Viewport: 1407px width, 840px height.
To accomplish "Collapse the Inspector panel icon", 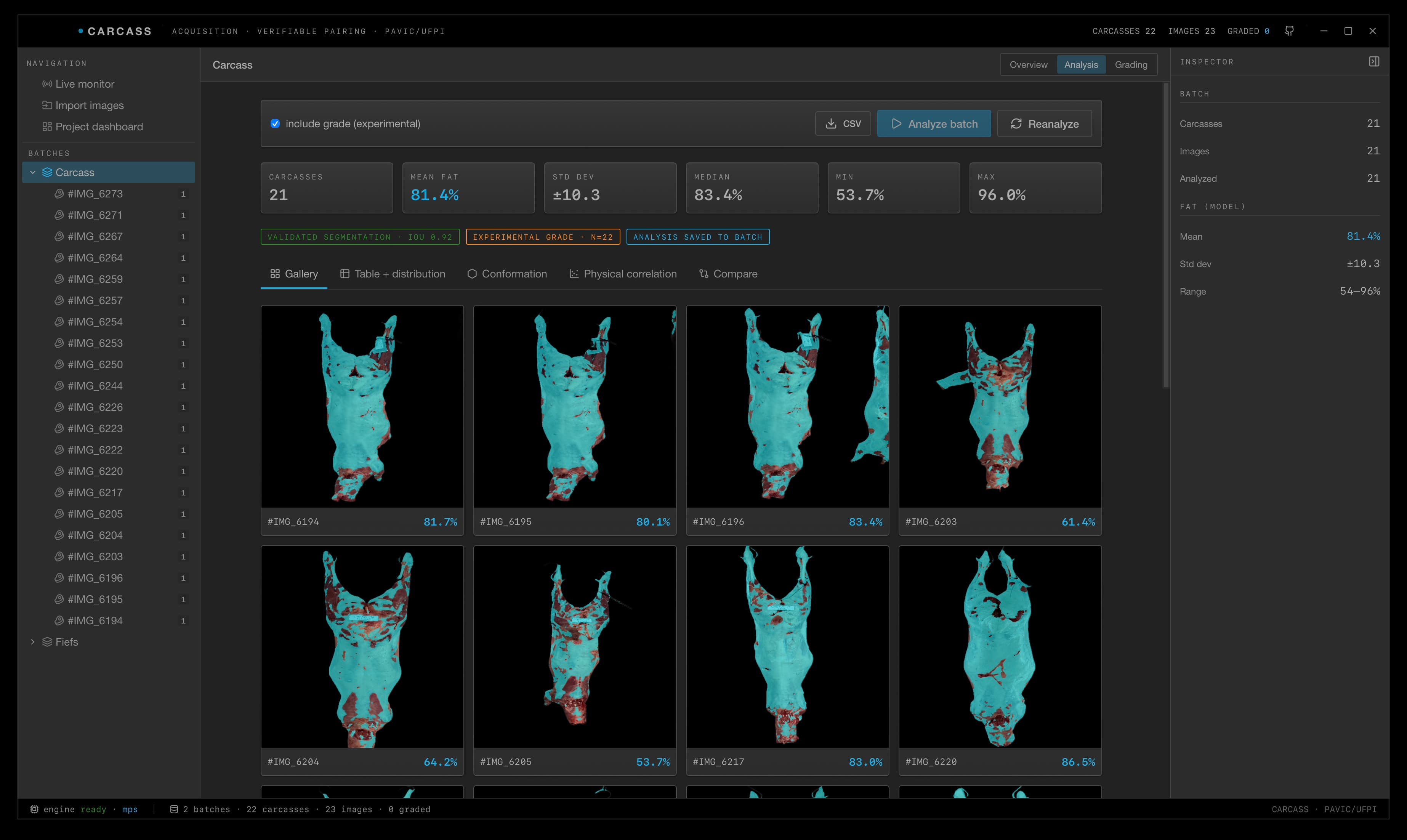I will pyautogui.click(x=1374, y=61).
